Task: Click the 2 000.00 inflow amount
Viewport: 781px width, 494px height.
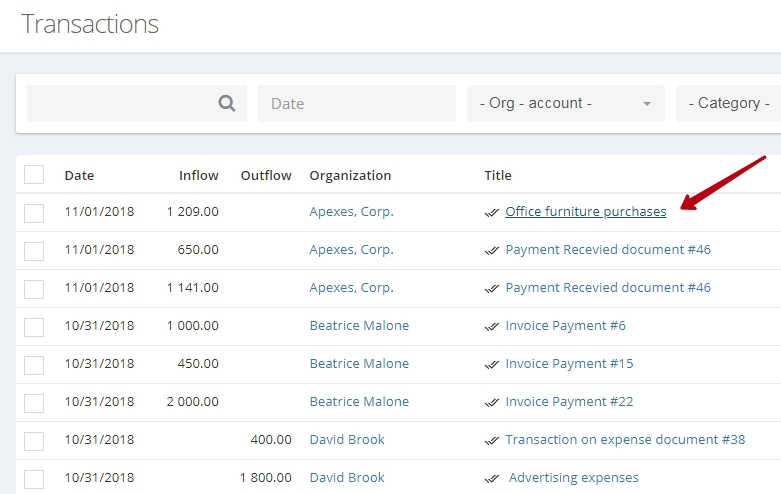Action: [193, 401]
